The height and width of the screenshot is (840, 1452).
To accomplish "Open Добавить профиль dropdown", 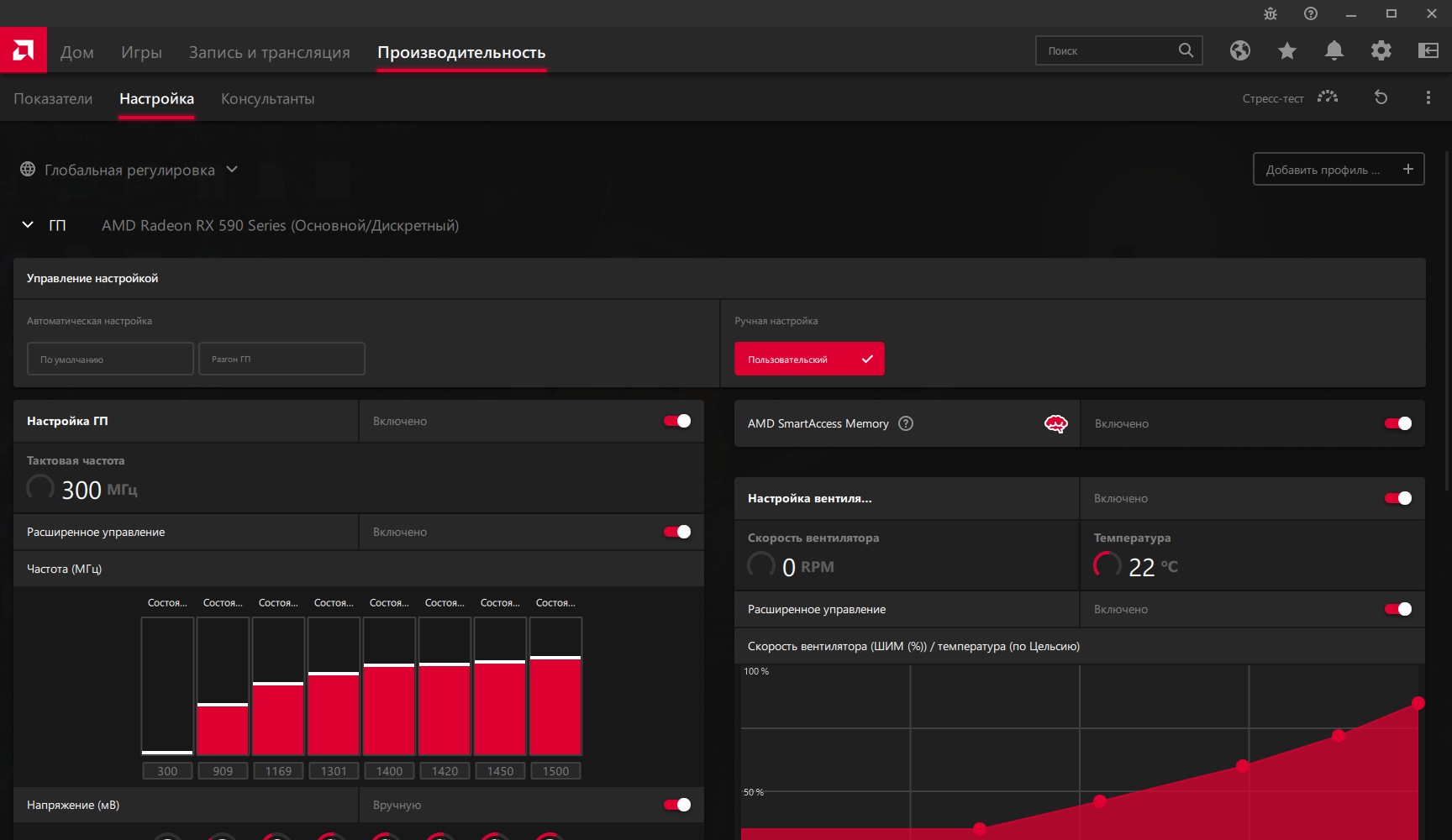I will coord(1339,169).
